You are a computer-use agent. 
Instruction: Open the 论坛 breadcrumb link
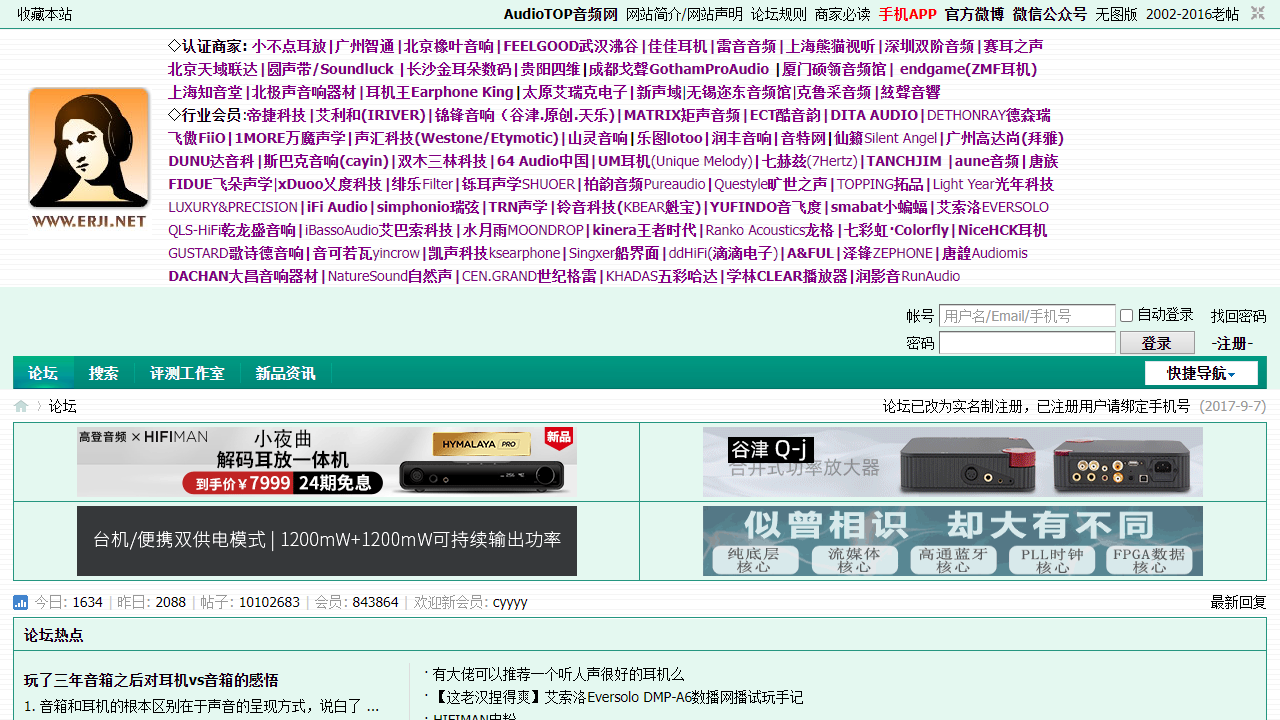[x=63, y=406]
